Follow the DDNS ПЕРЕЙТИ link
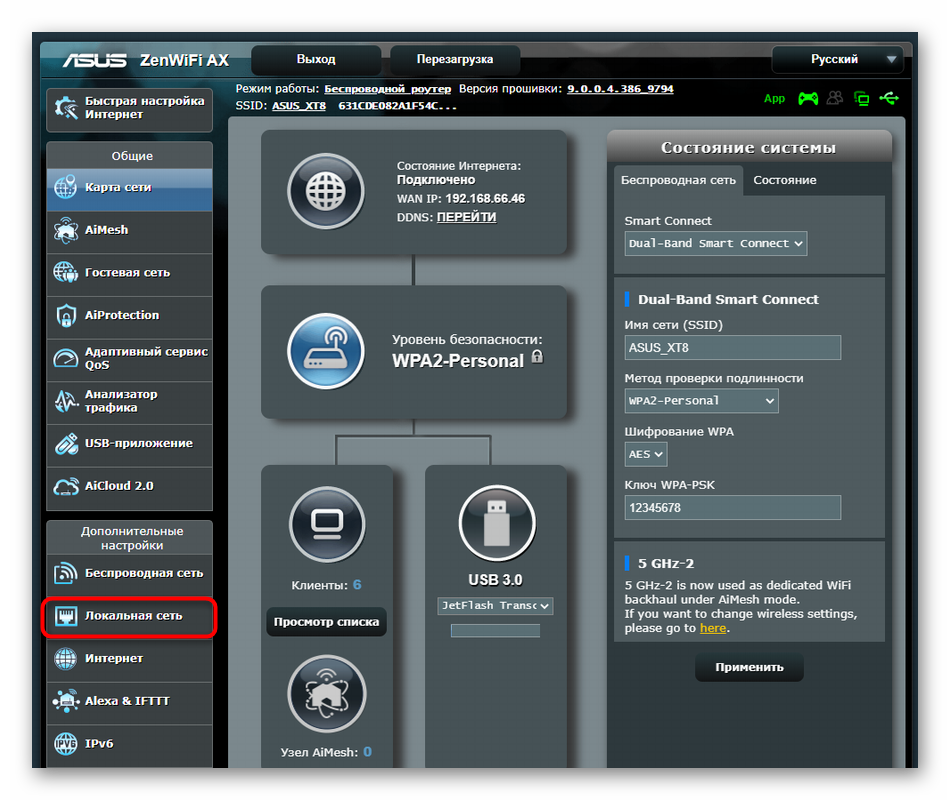This screenshot has height=800, width=950. point(466,217)
